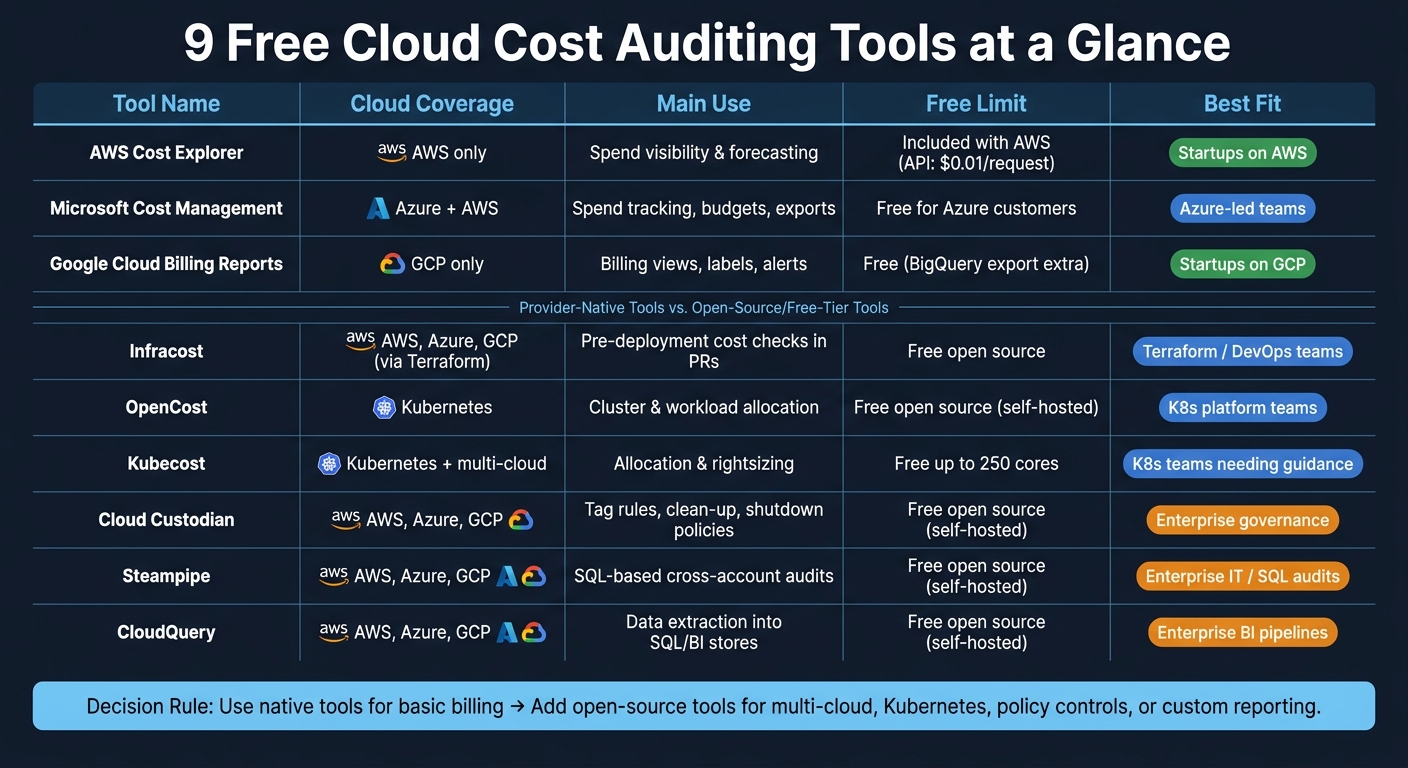Viewport: 1408px width, 768px height.
Task: Click the Free (BigQuery export extra) cell
Action: [976, 264]
